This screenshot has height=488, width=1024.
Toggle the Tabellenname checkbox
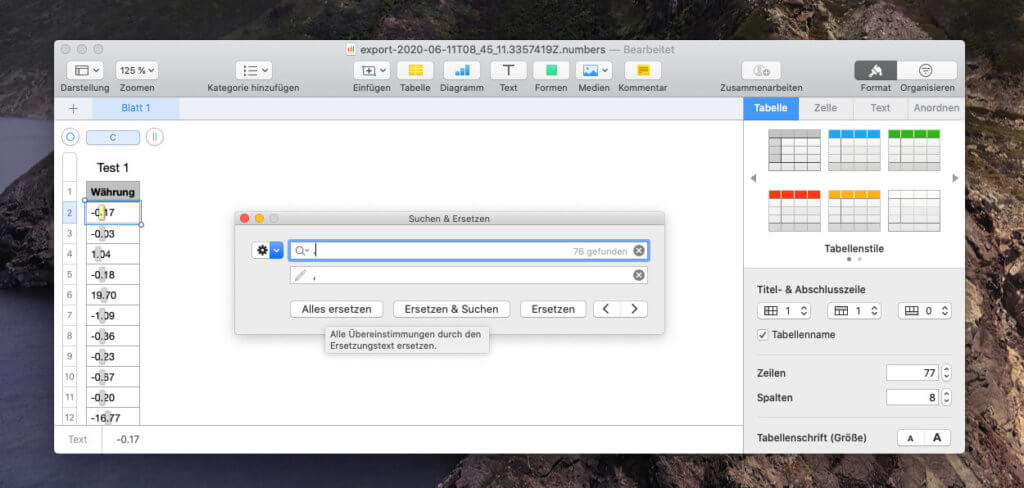point(764,335)
